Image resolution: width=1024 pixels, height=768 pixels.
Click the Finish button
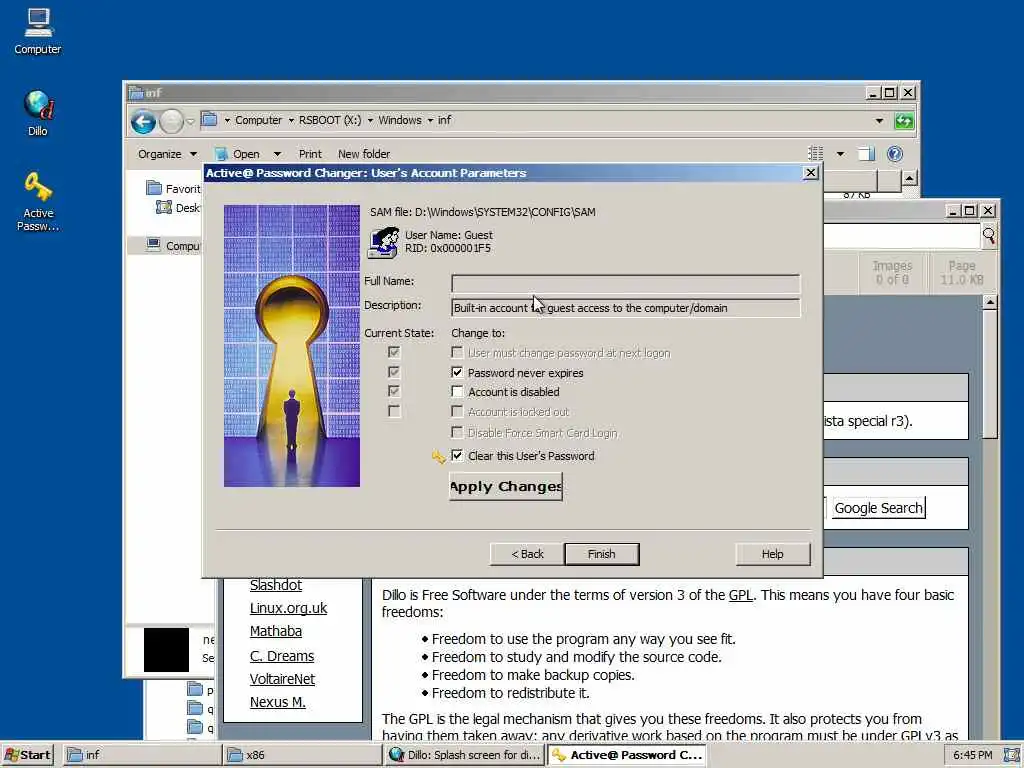[601, 554]
